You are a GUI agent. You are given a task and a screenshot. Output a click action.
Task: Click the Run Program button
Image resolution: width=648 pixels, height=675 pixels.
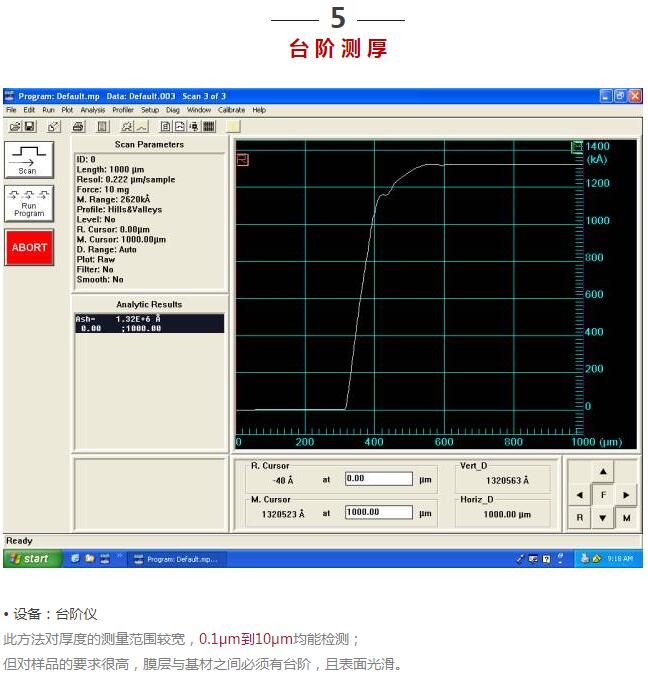coord(29,204)
